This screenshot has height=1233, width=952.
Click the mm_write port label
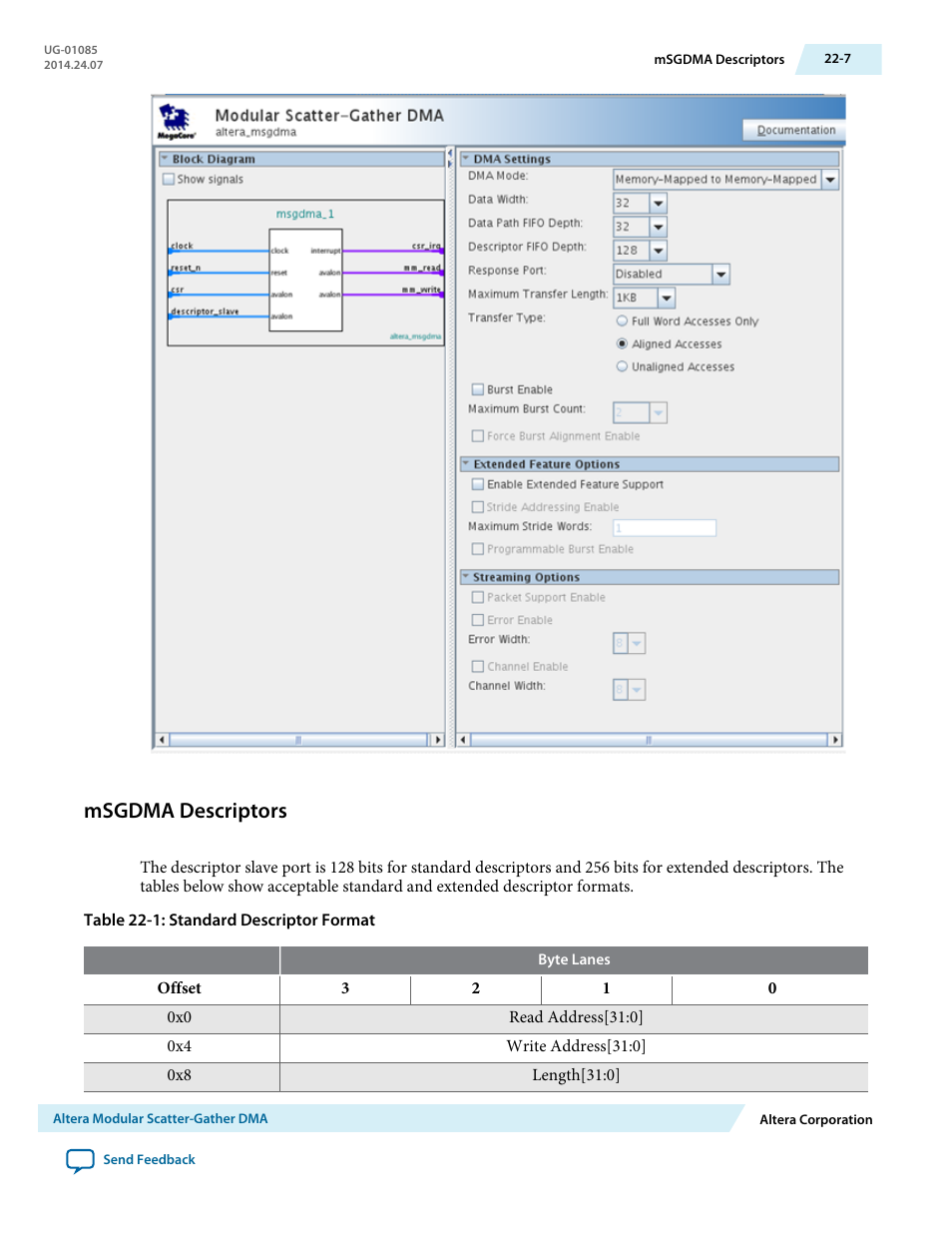pyautogui.click(x=421, y=290)
